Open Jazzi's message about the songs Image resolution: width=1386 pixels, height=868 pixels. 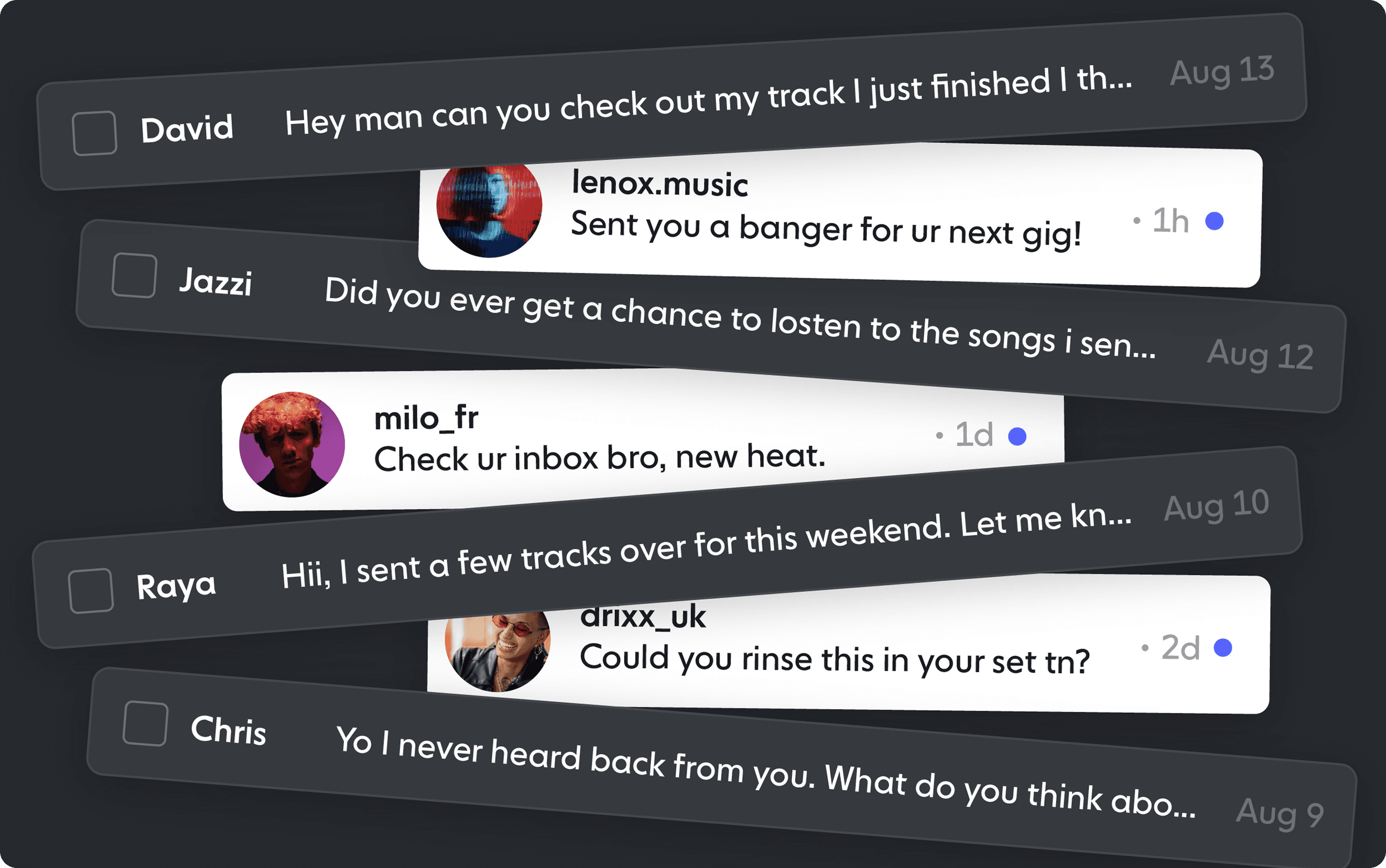pyautogui.click(x=739, y=317)
